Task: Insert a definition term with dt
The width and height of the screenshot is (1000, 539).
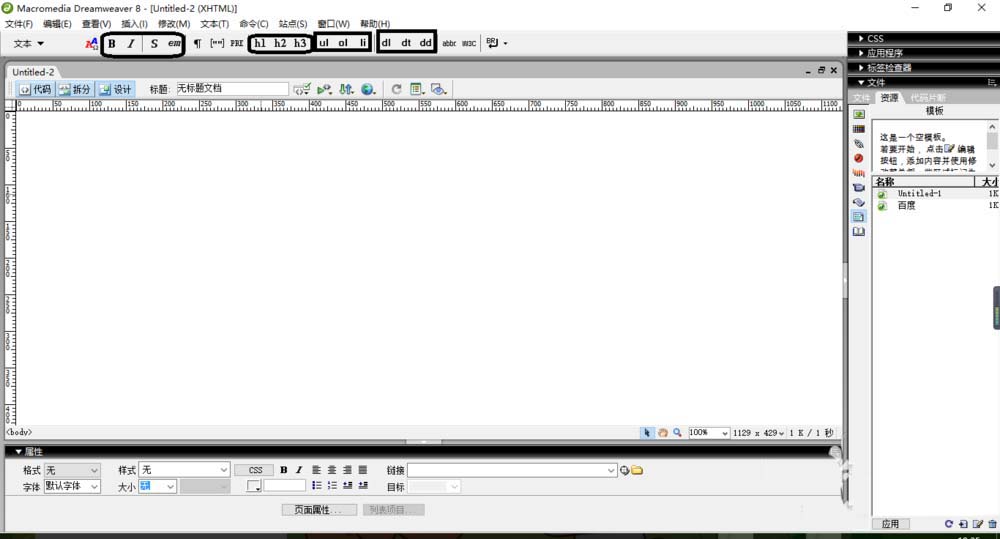Action: pos(406,43)
